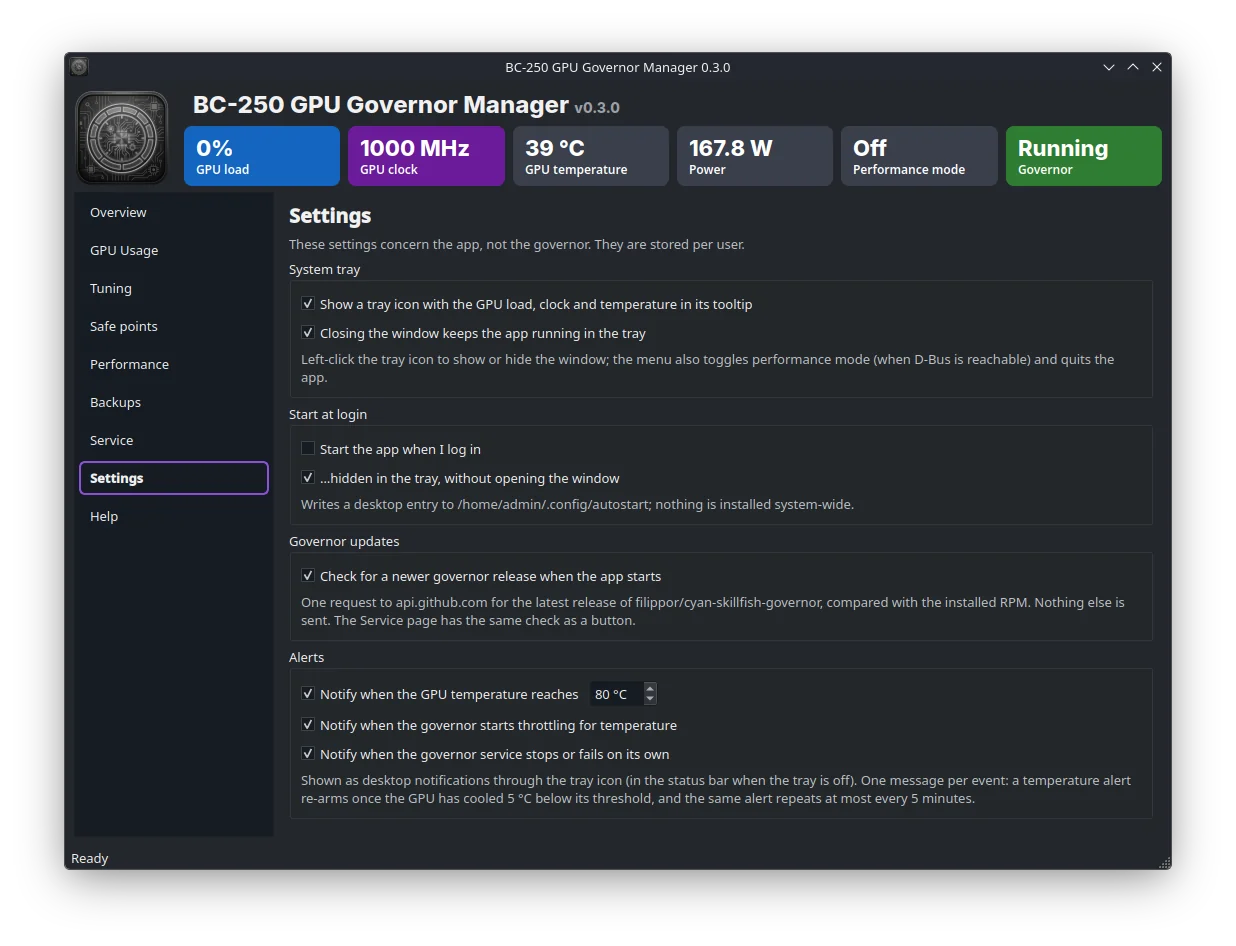Click the Off Performance mode card
Screen dimensions: 1236x946
click(919, 156)
